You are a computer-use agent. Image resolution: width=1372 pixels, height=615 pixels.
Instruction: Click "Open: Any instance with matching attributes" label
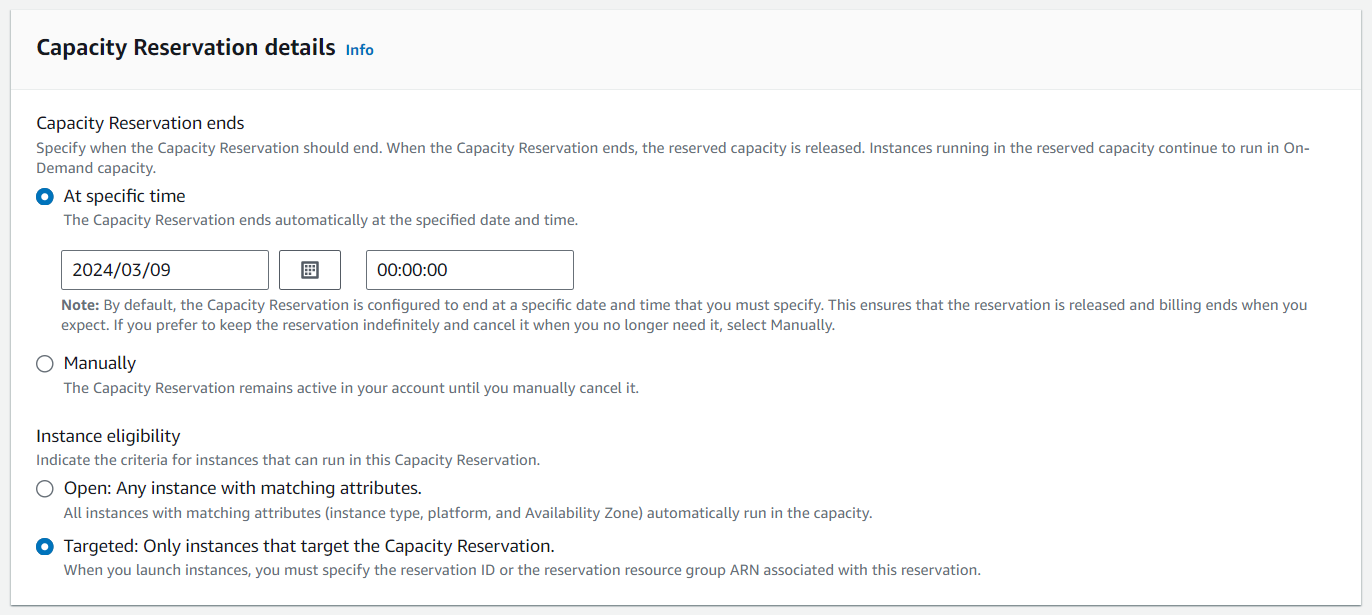(242, 488)
